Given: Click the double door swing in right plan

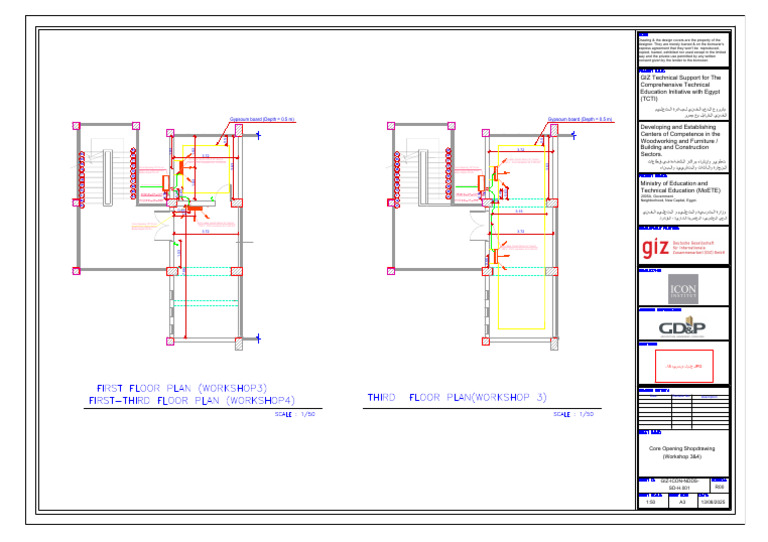Looking at the screenshot, I should [479, 226].
